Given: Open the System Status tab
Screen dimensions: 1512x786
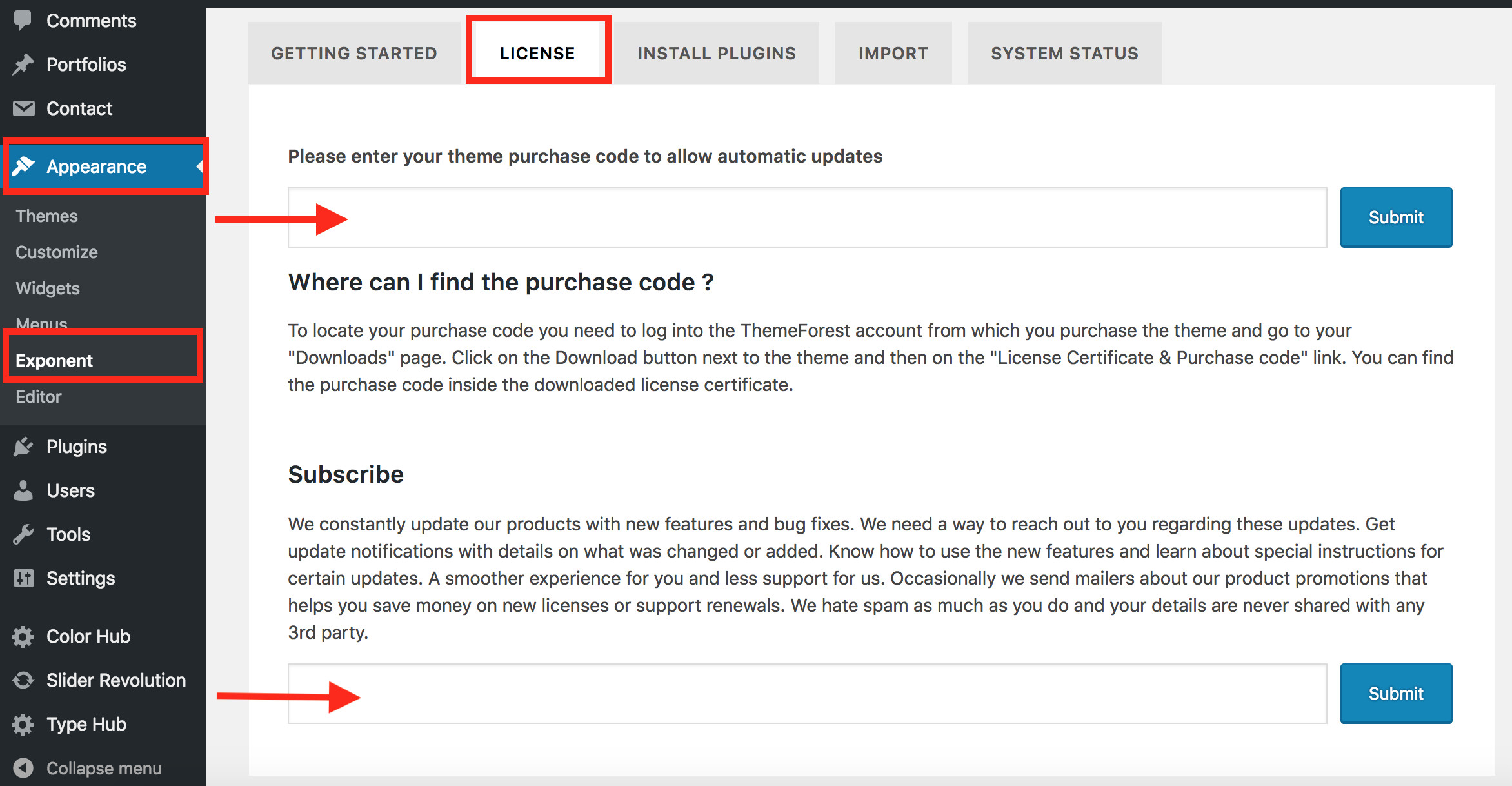Looking at the screenshot, I should point(1064,53).
